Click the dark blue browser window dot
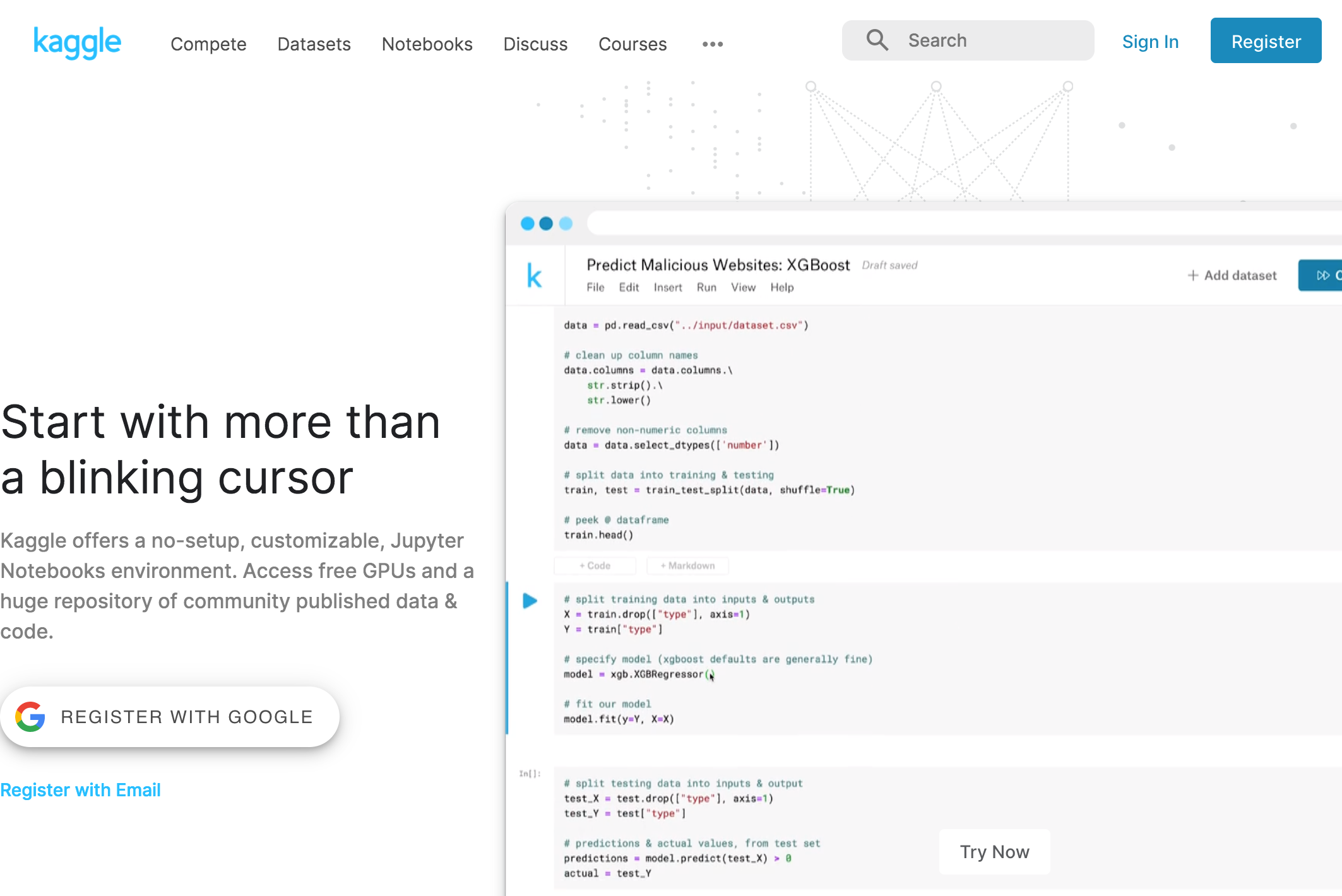 coord(545,223)
